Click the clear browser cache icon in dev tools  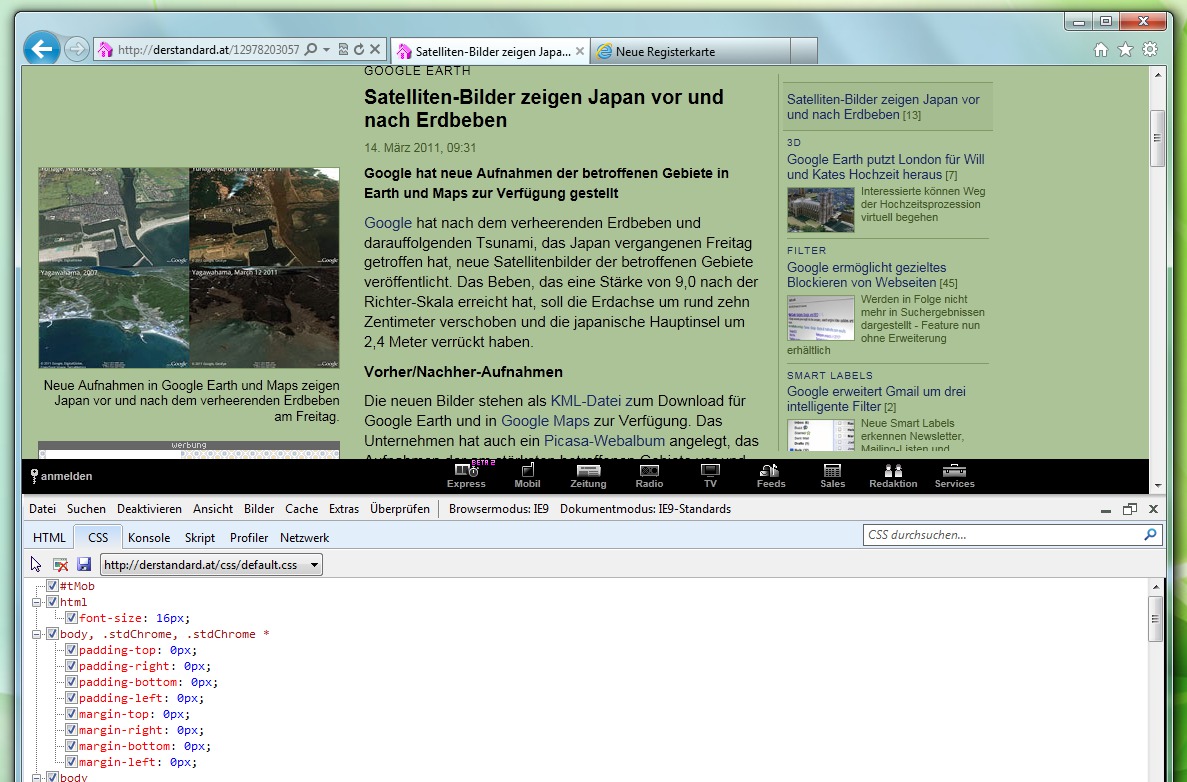click(61, 564)
